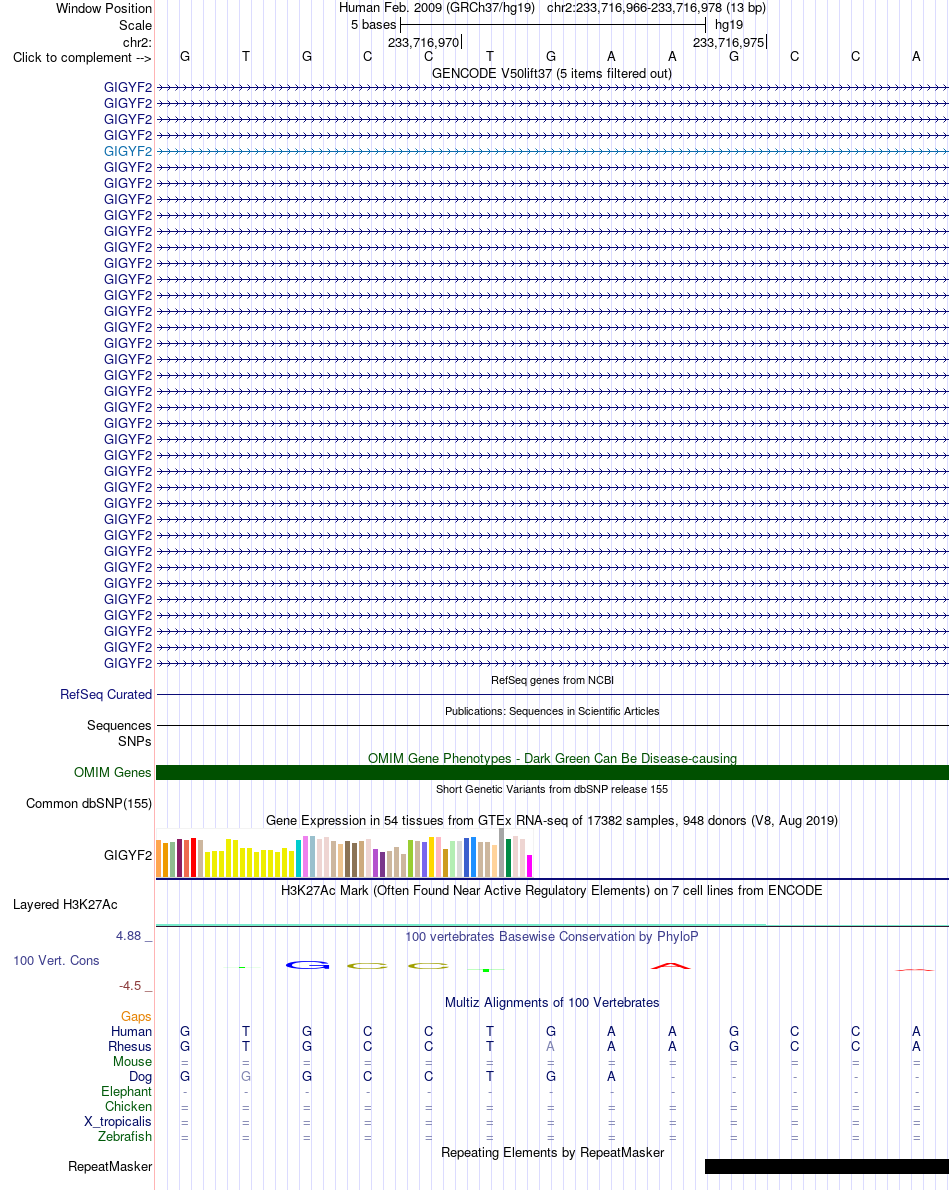Image resolution: width=950 pixels, height=1190 pixels.
Task: Click the Human alignment row label
Action: (x=131, y=1031)
